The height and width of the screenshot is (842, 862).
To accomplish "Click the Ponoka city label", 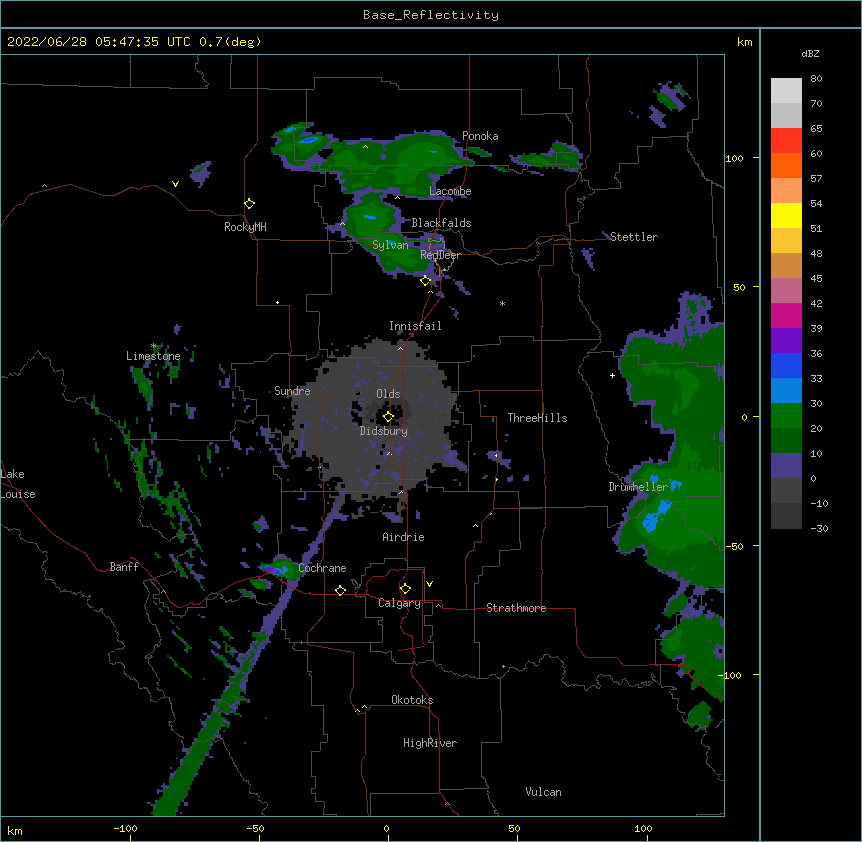I will click(x=480, y=136).
